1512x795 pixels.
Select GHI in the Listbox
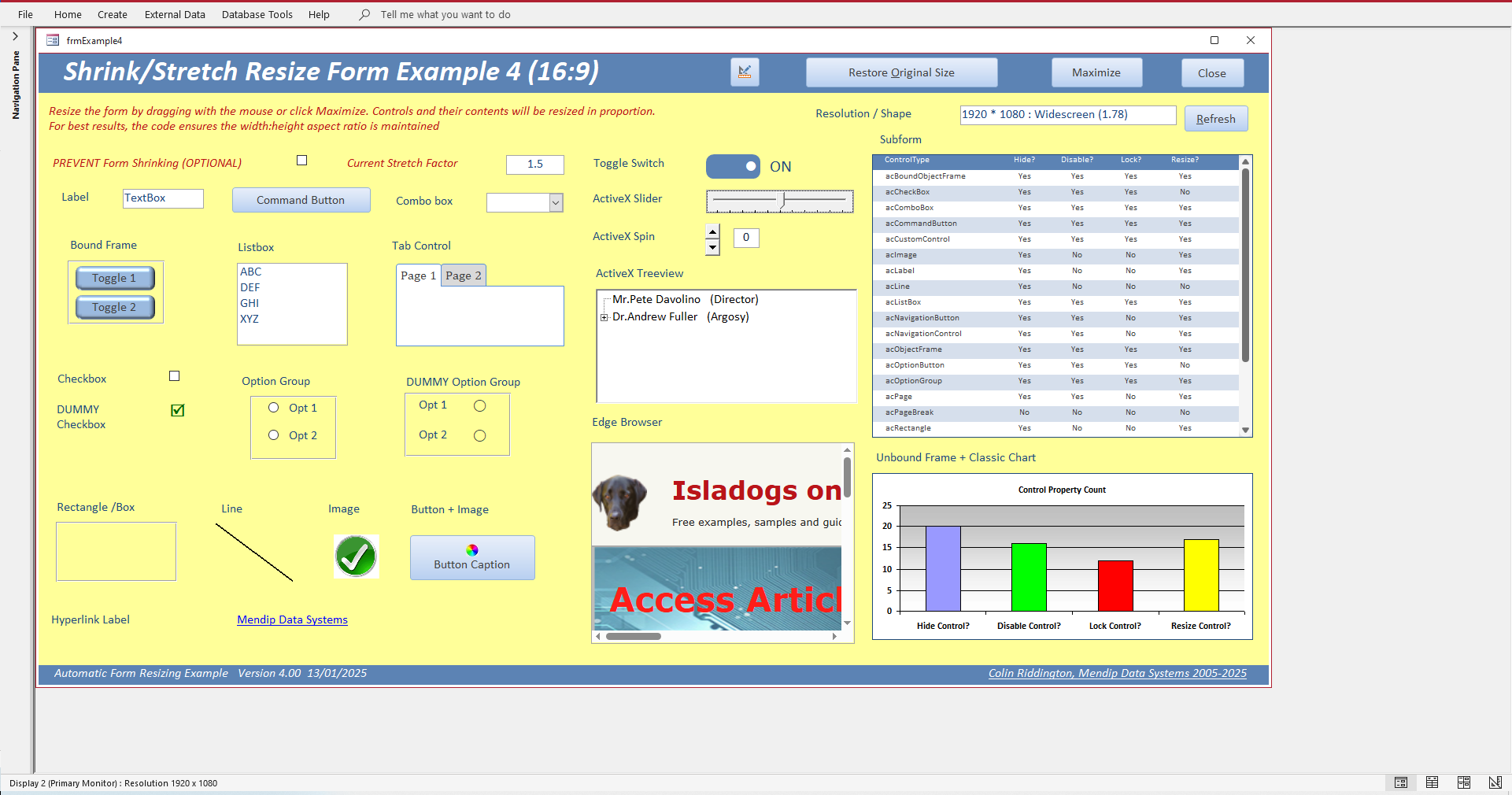[x=292, y=303]
